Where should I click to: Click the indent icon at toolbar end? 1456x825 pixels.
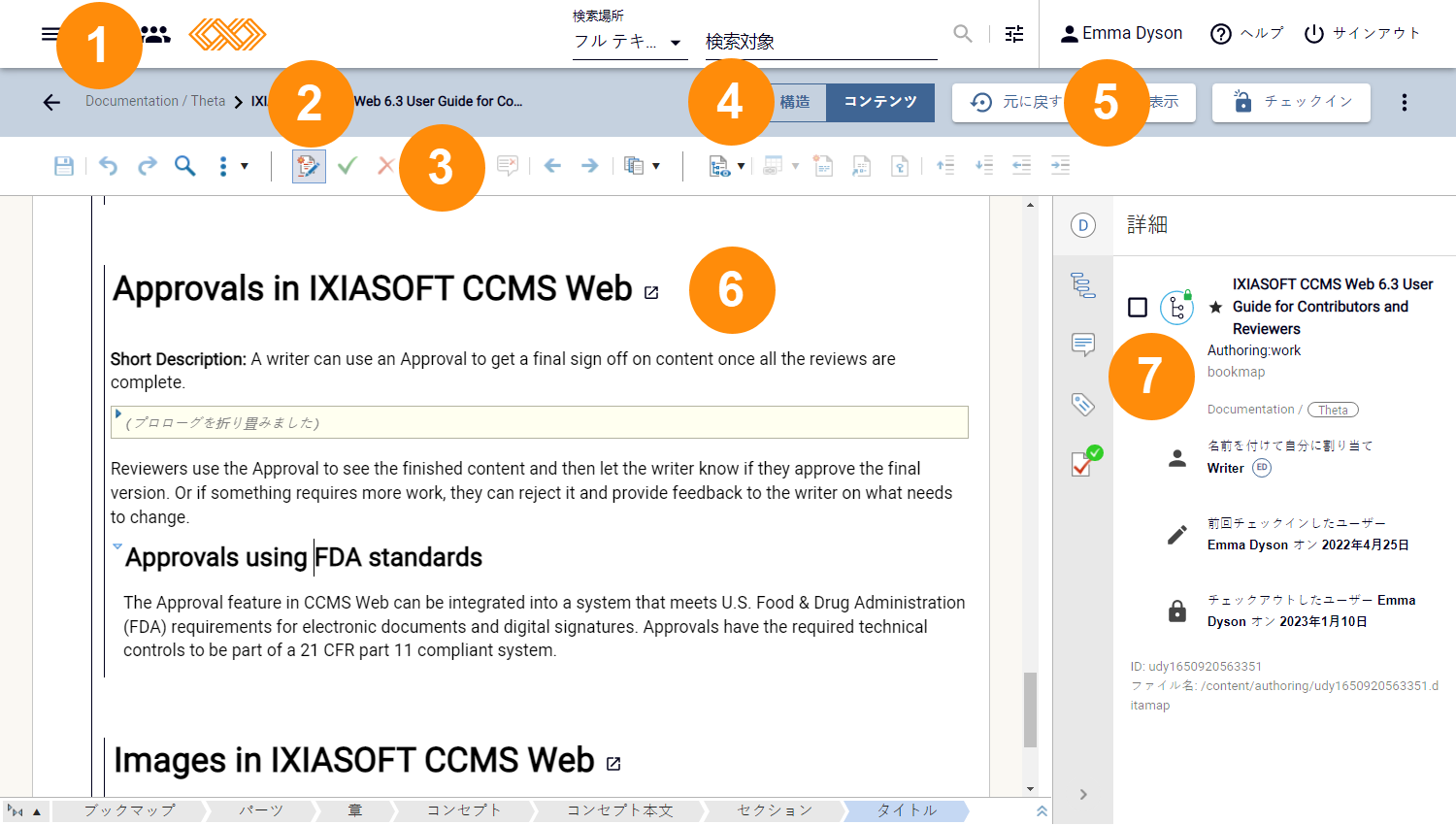tap(1060, 166)
